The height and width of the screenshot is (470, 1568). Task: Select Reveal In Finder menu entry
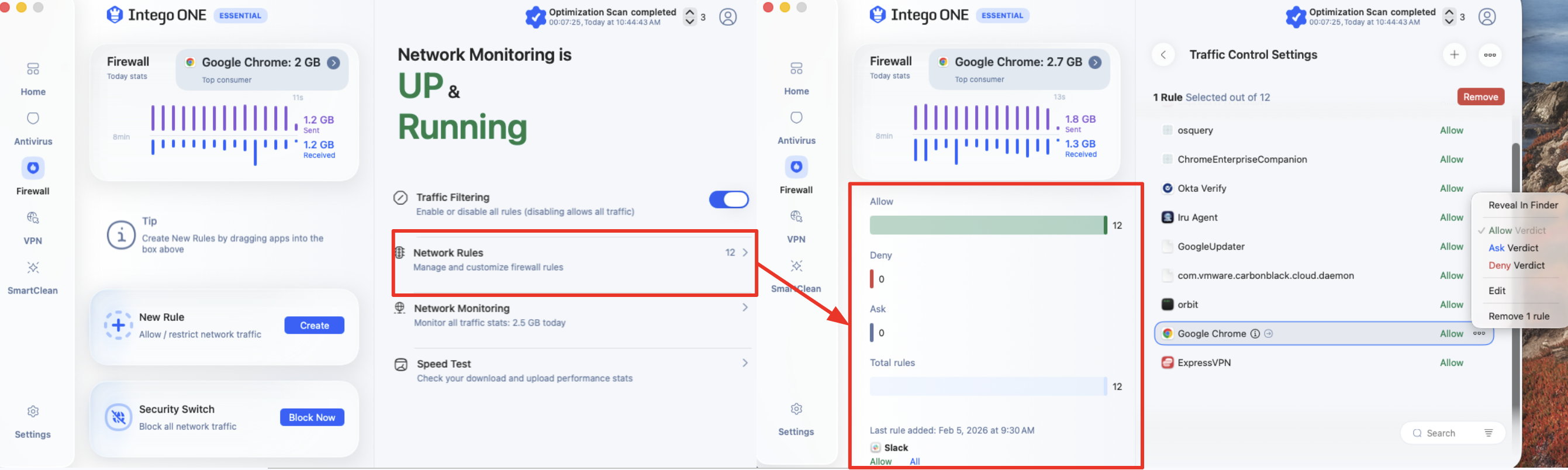coord(1523,205)
